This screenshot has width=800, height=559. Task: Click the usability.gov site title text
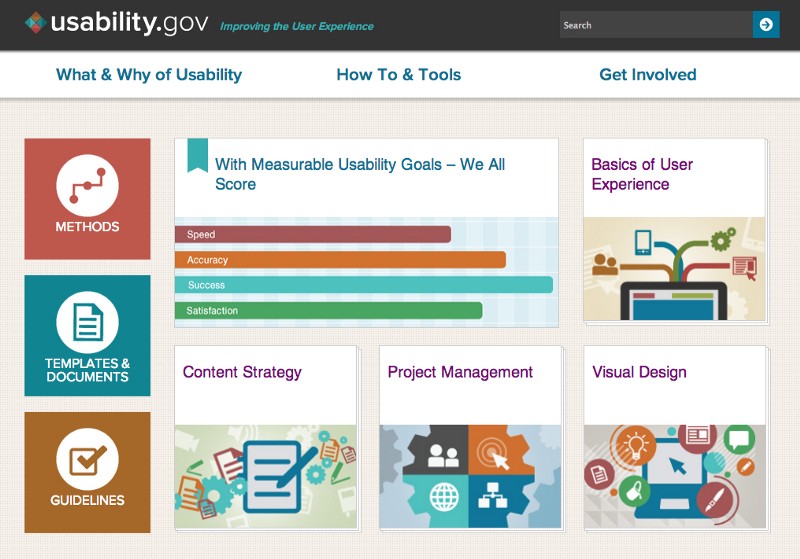tap(130, 23)
